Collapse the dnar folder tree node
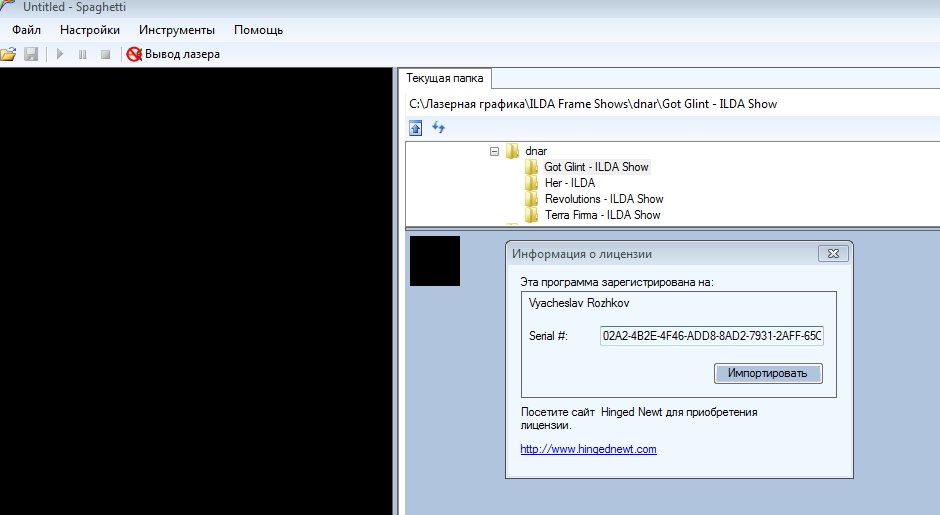The image size is (940, 515). 494,151
